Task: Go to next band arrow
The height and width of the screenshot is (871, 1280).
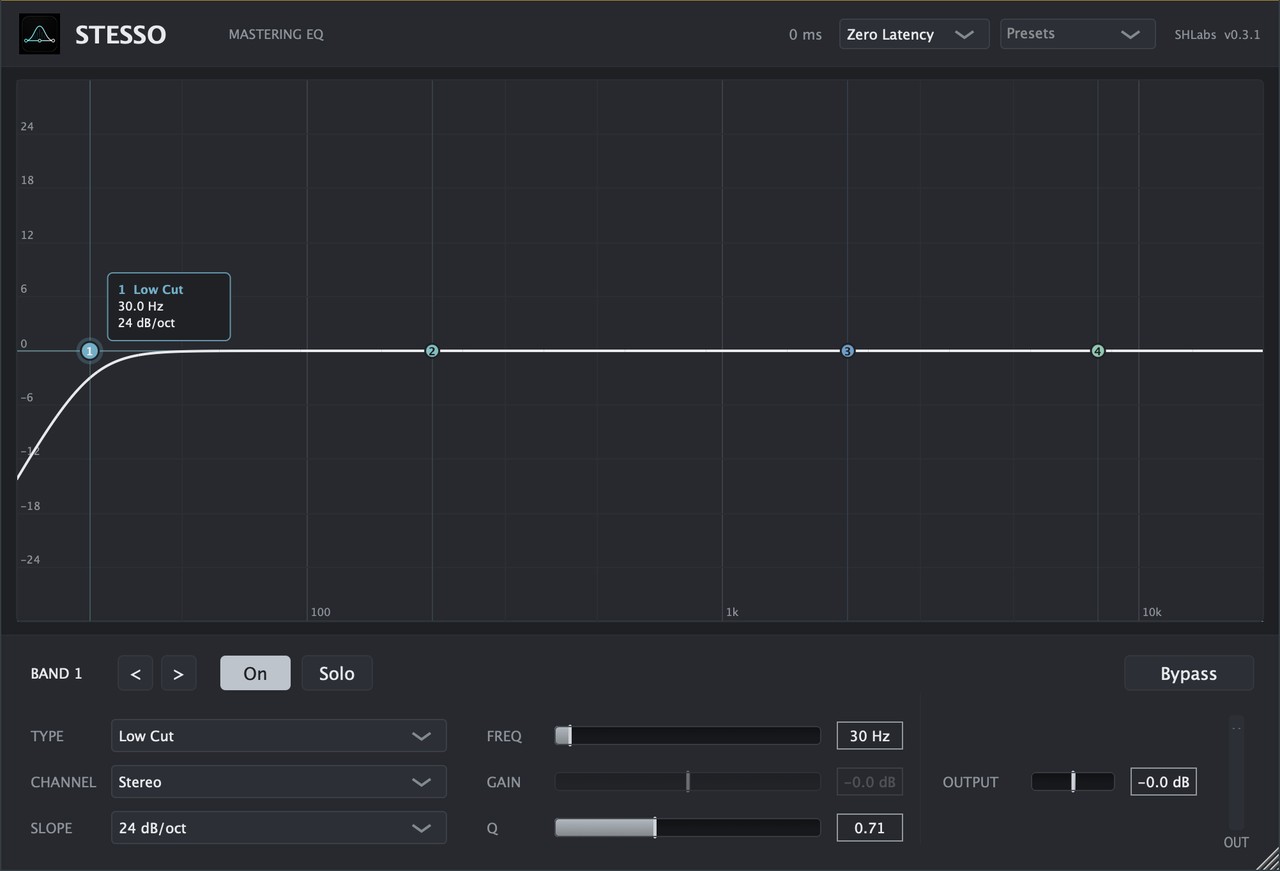Action: (x=178, y=674)
